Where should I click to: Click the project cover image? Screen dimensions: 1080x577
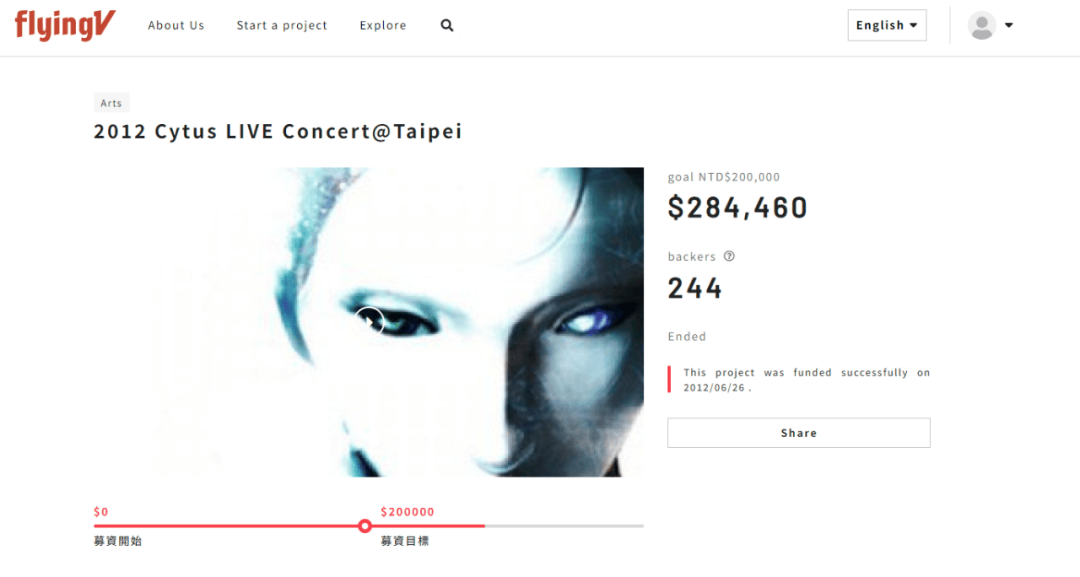click(x=369, y=322)
